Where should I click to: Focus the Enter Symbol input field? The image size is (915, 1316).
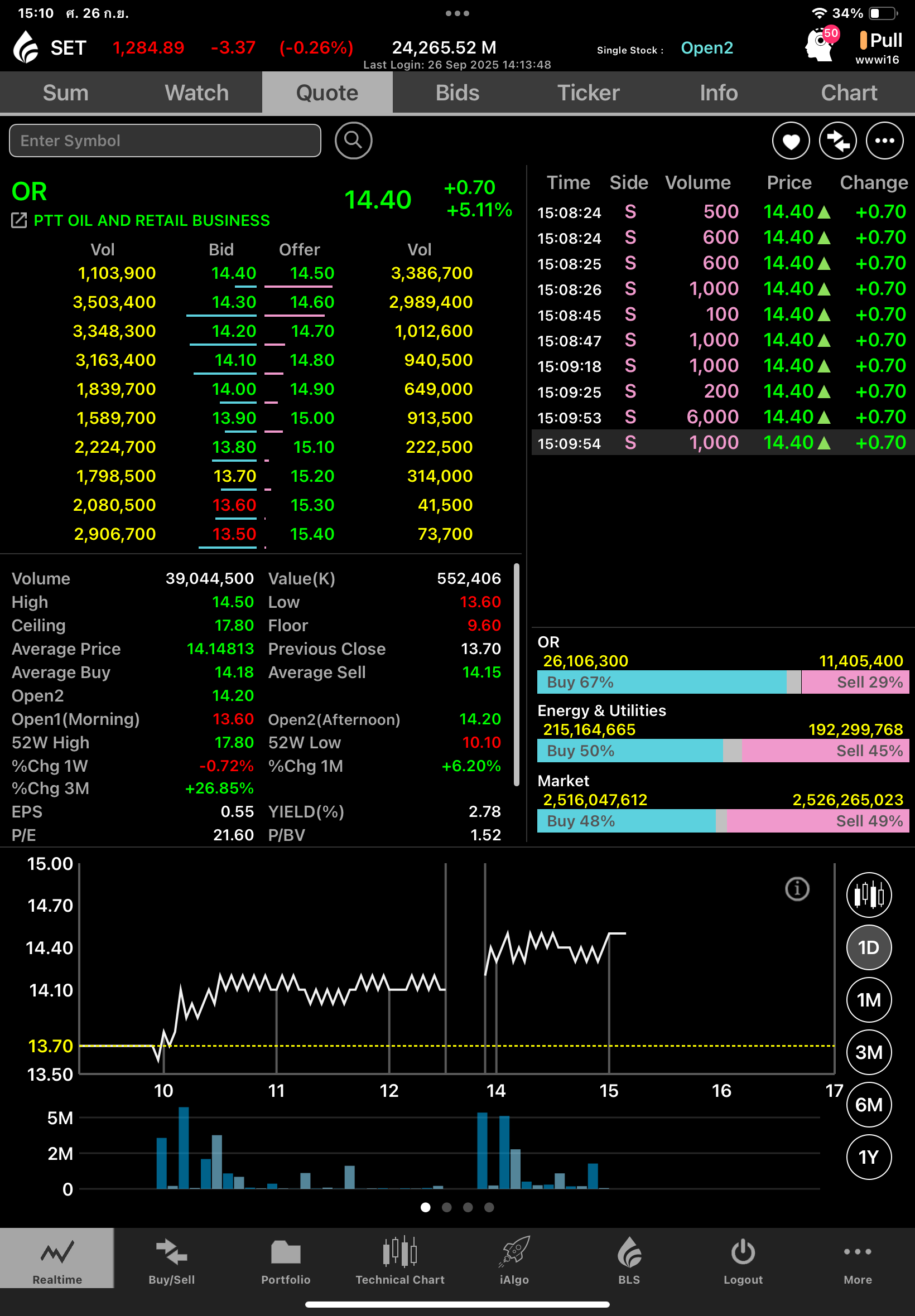[x=165, y=141]
